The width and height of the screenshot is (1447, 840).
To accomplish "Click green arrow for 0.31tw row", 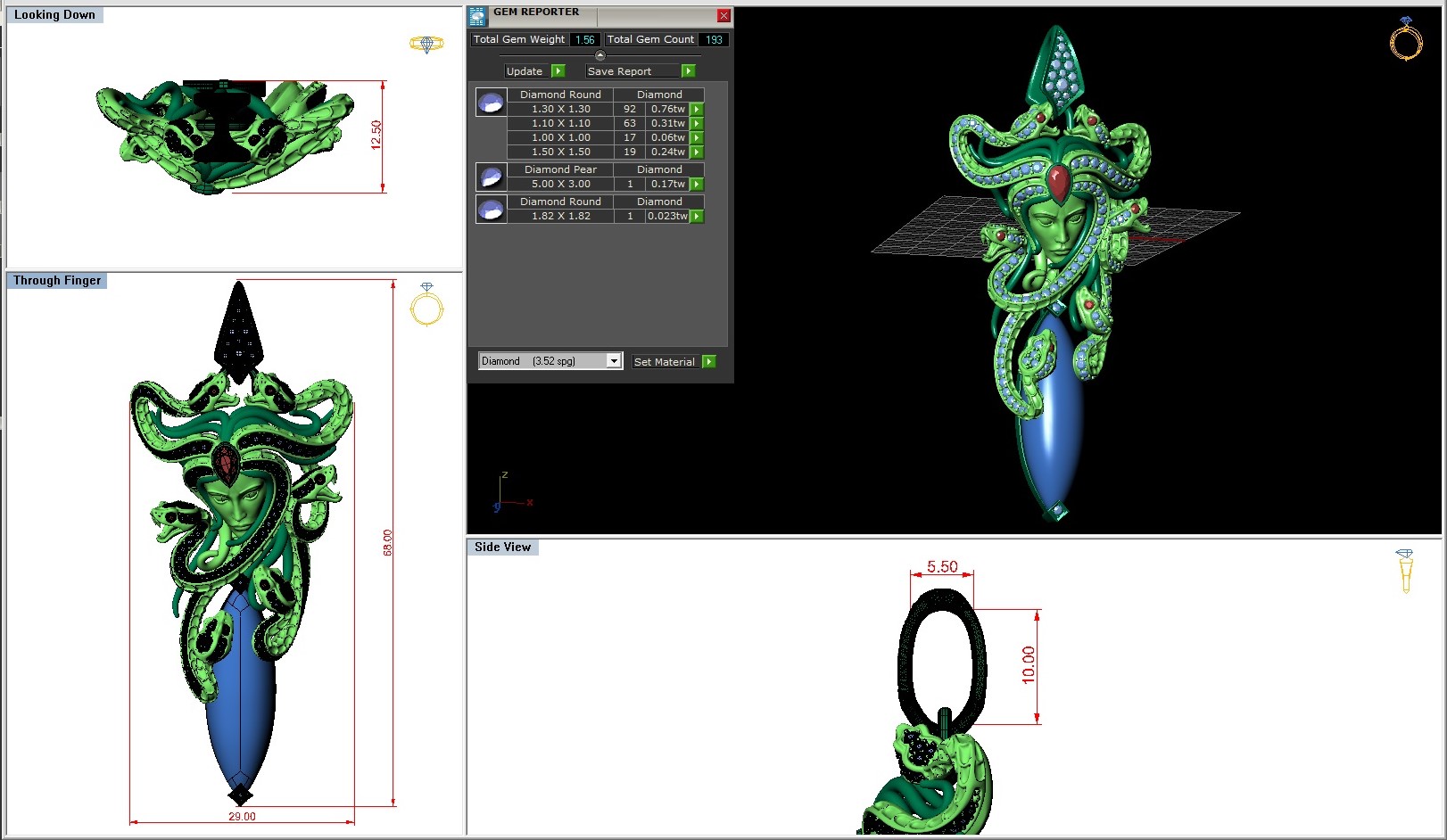I will tap(697, 123).
